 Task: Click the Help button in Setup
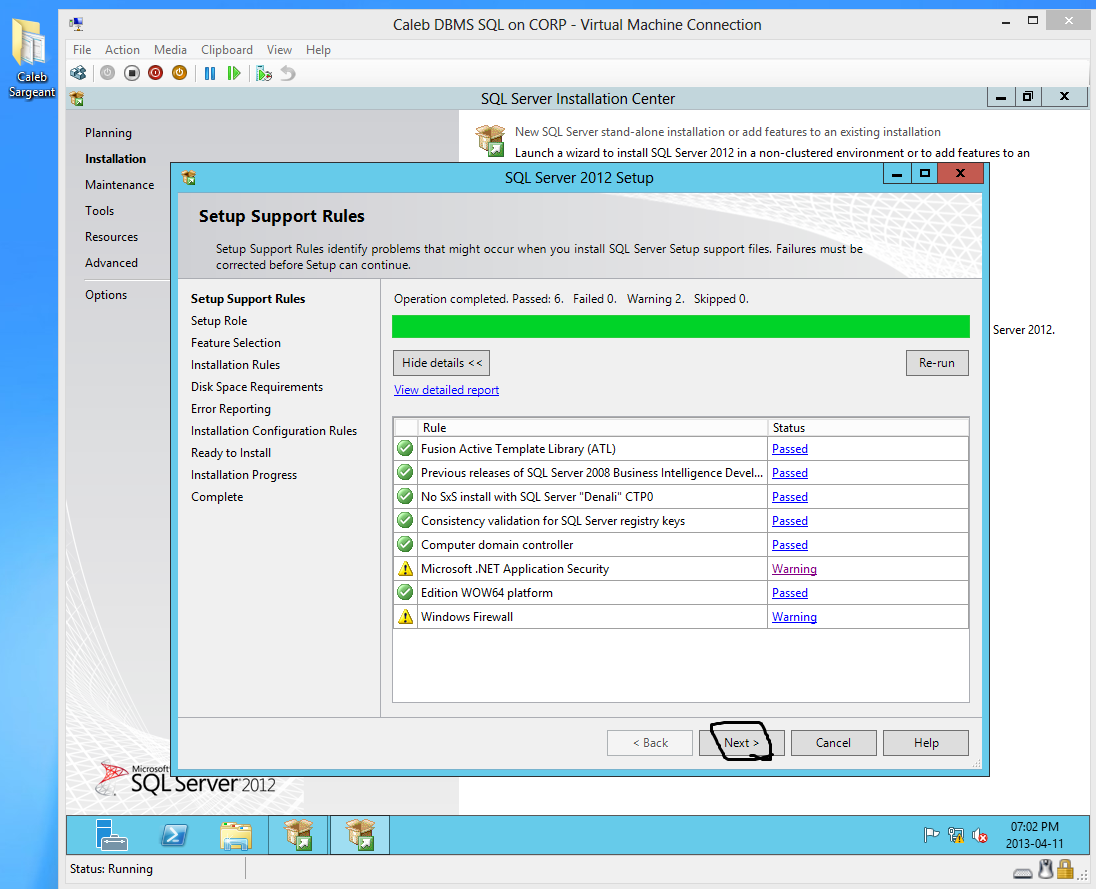926,743
